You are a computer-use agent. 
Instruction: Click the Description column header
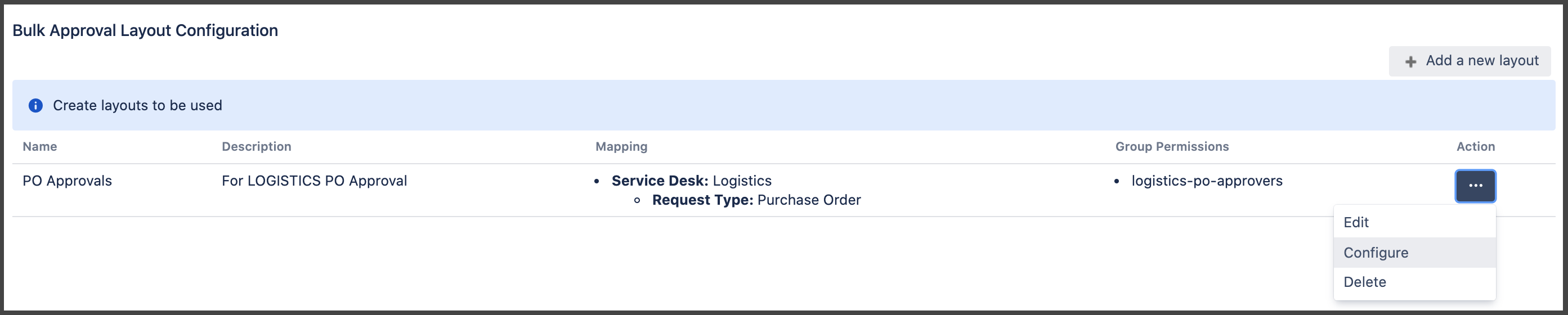pyautogui.click(x=256, y=147)
